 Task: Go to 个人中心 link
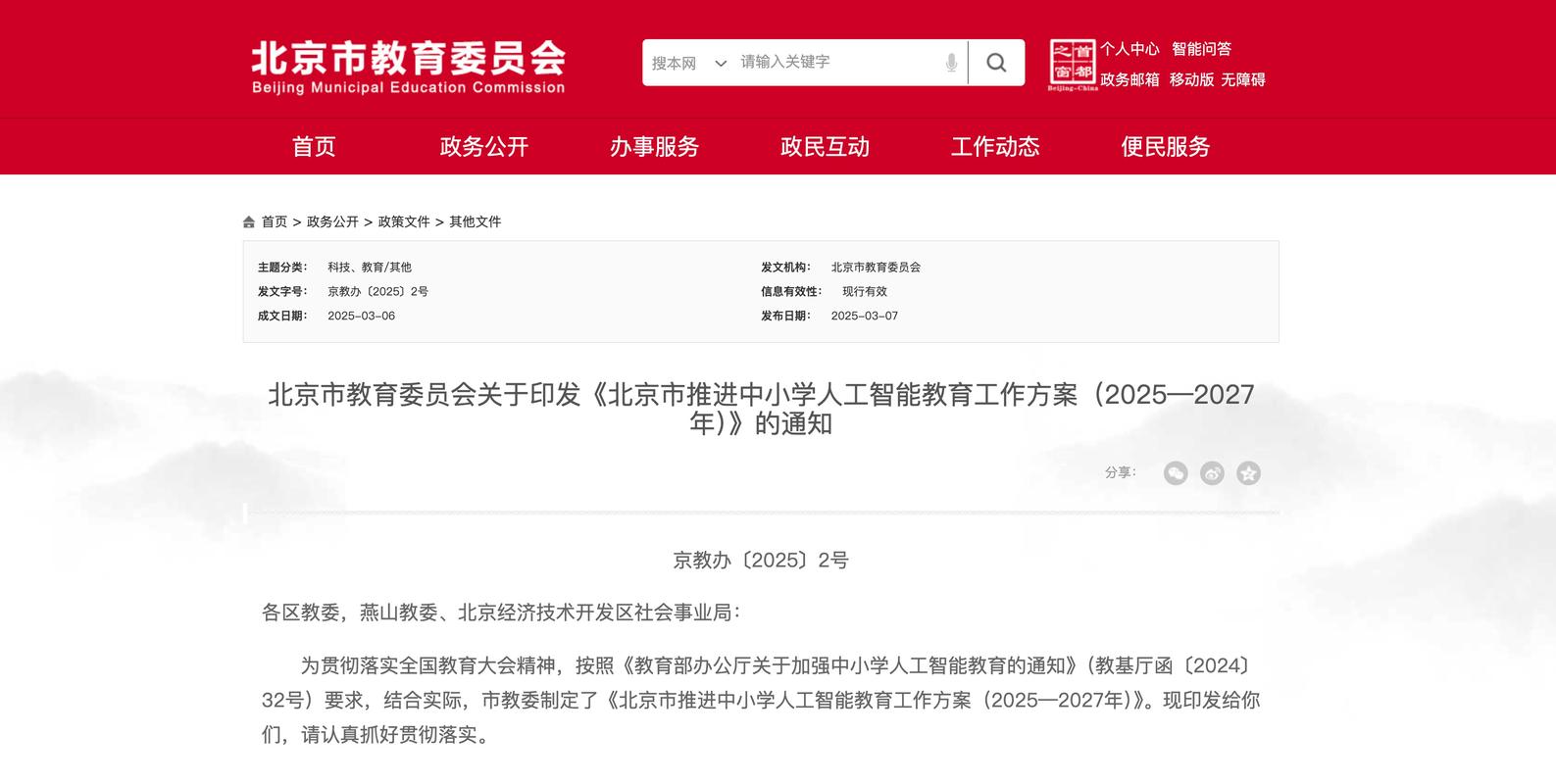click(x=1129, y=49)
